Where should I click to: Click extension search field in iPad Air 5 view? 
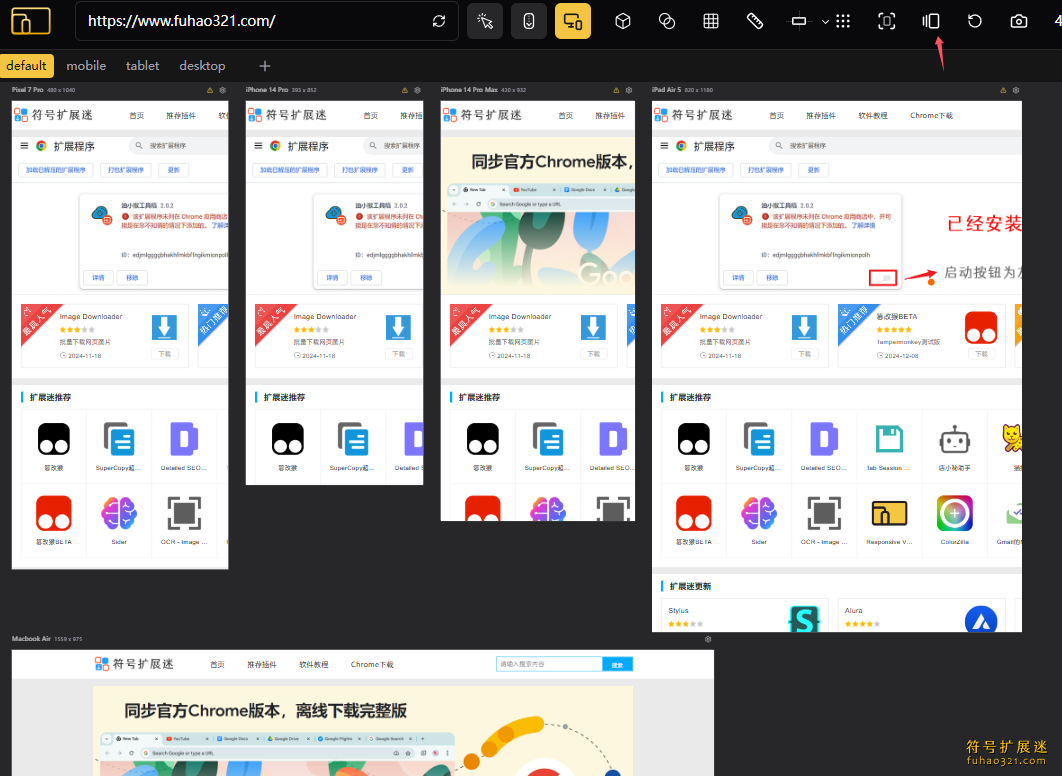pos(894,146)
